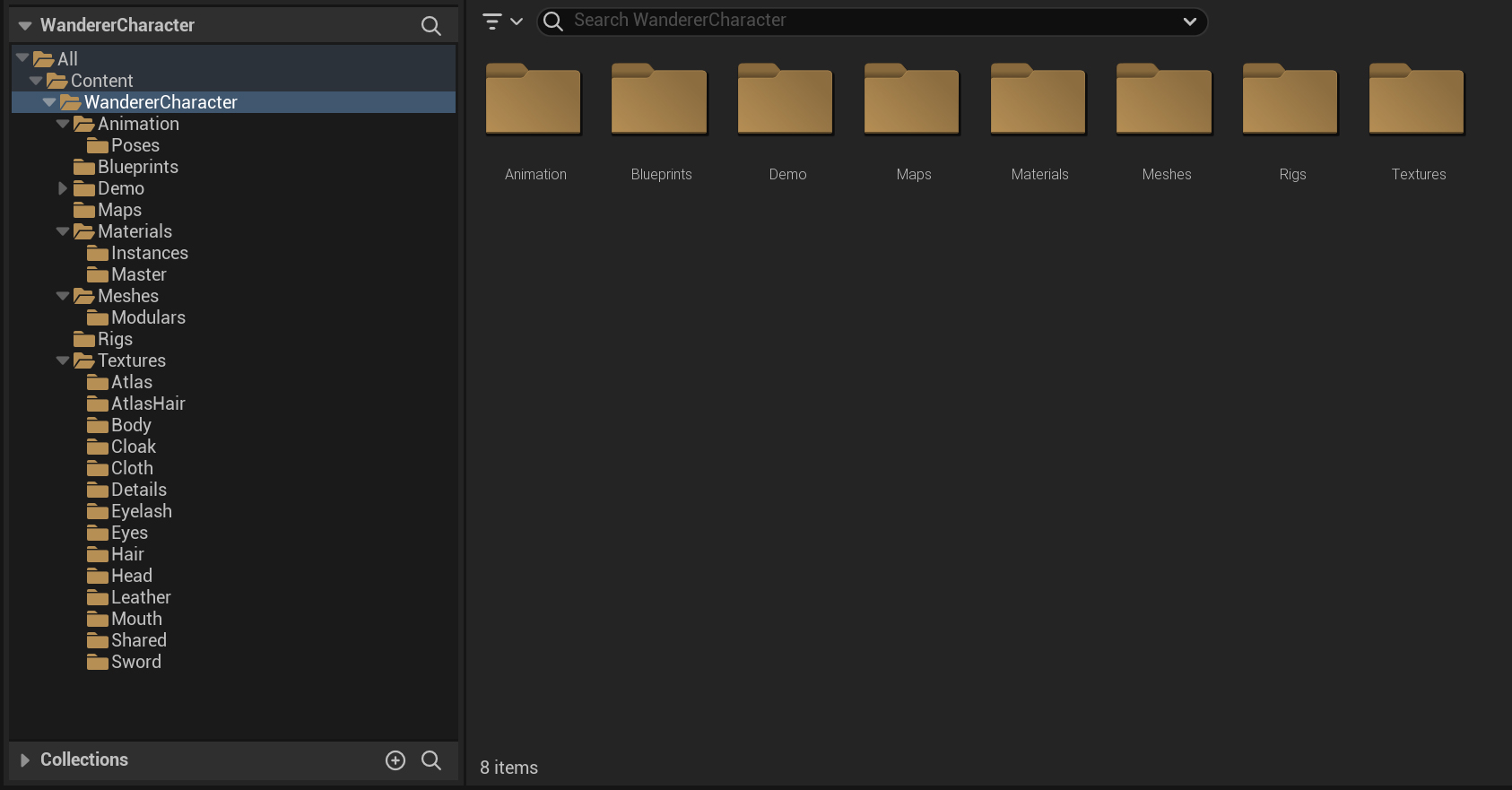
Task: Select Master folder in tree
Action: (x=126, y=274)
